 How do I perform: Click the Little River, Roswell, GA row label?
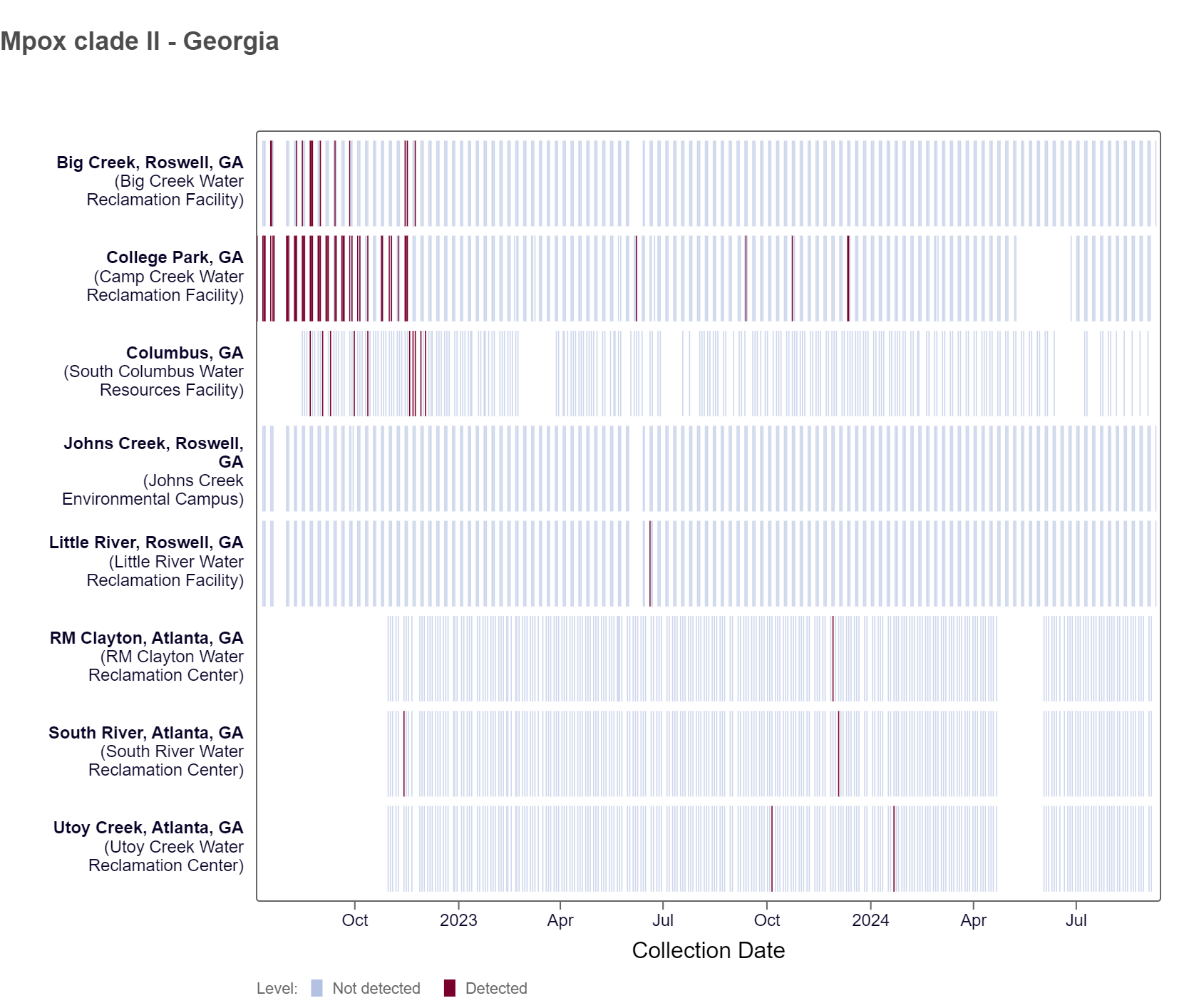pos(147,562)
